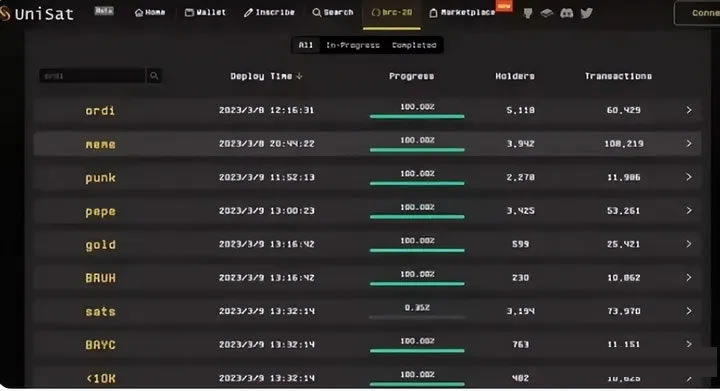
Task: Click the Deploy Time sort arrow
Action: click(x=299, y=76)
